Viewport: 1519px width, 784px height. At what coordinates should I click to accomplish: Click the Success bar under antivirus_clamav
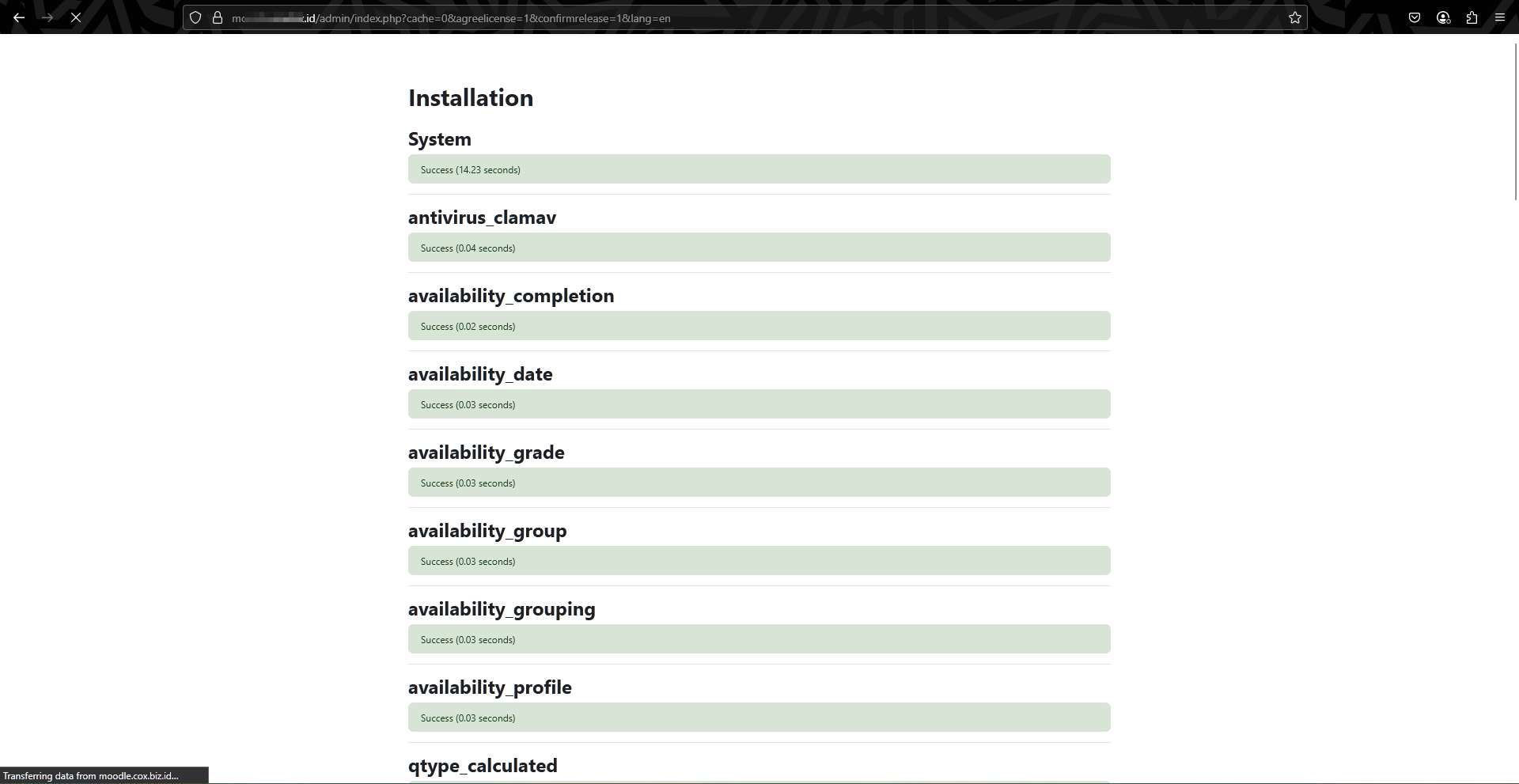click(758, 247)
